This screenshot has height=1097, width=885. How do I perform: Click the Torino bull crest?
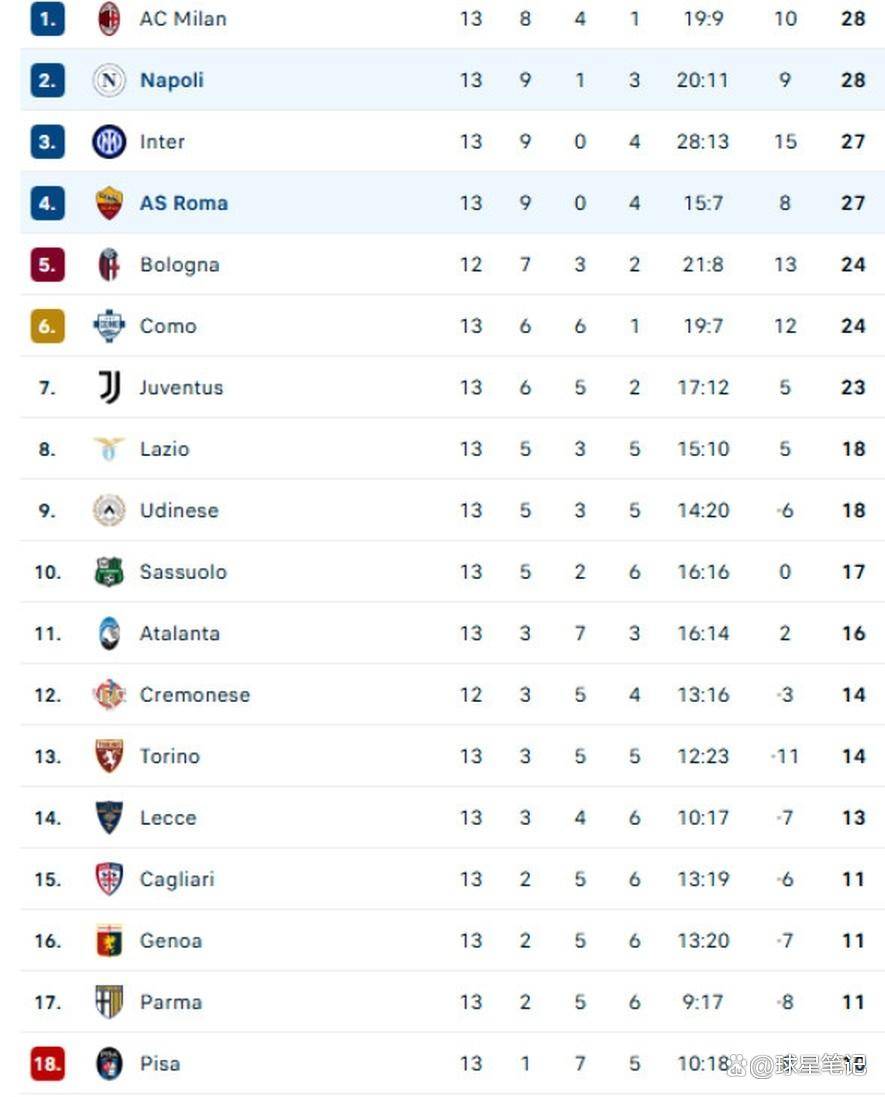click(x=109, y=756)
